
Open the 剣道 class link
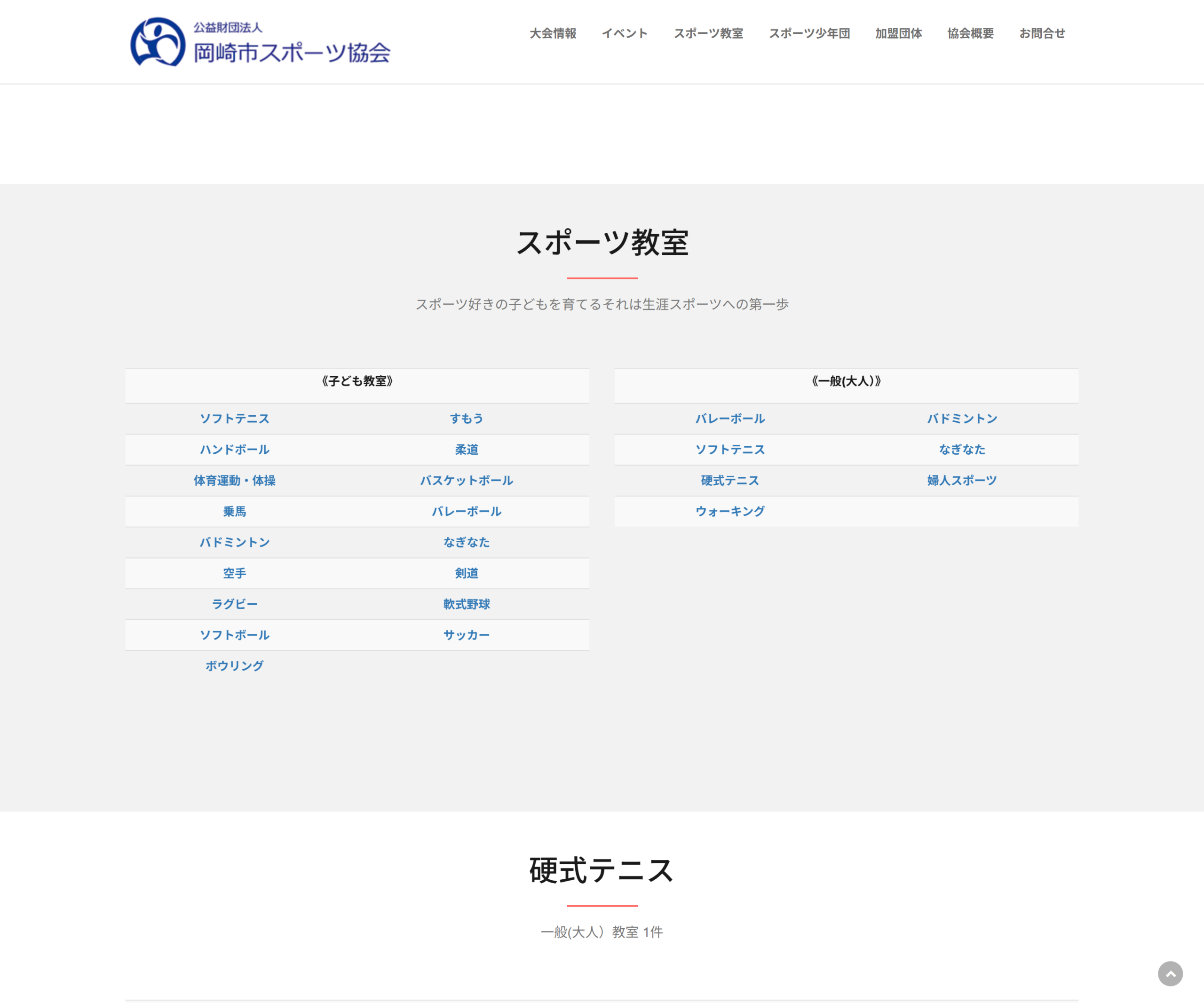[466, 573]
